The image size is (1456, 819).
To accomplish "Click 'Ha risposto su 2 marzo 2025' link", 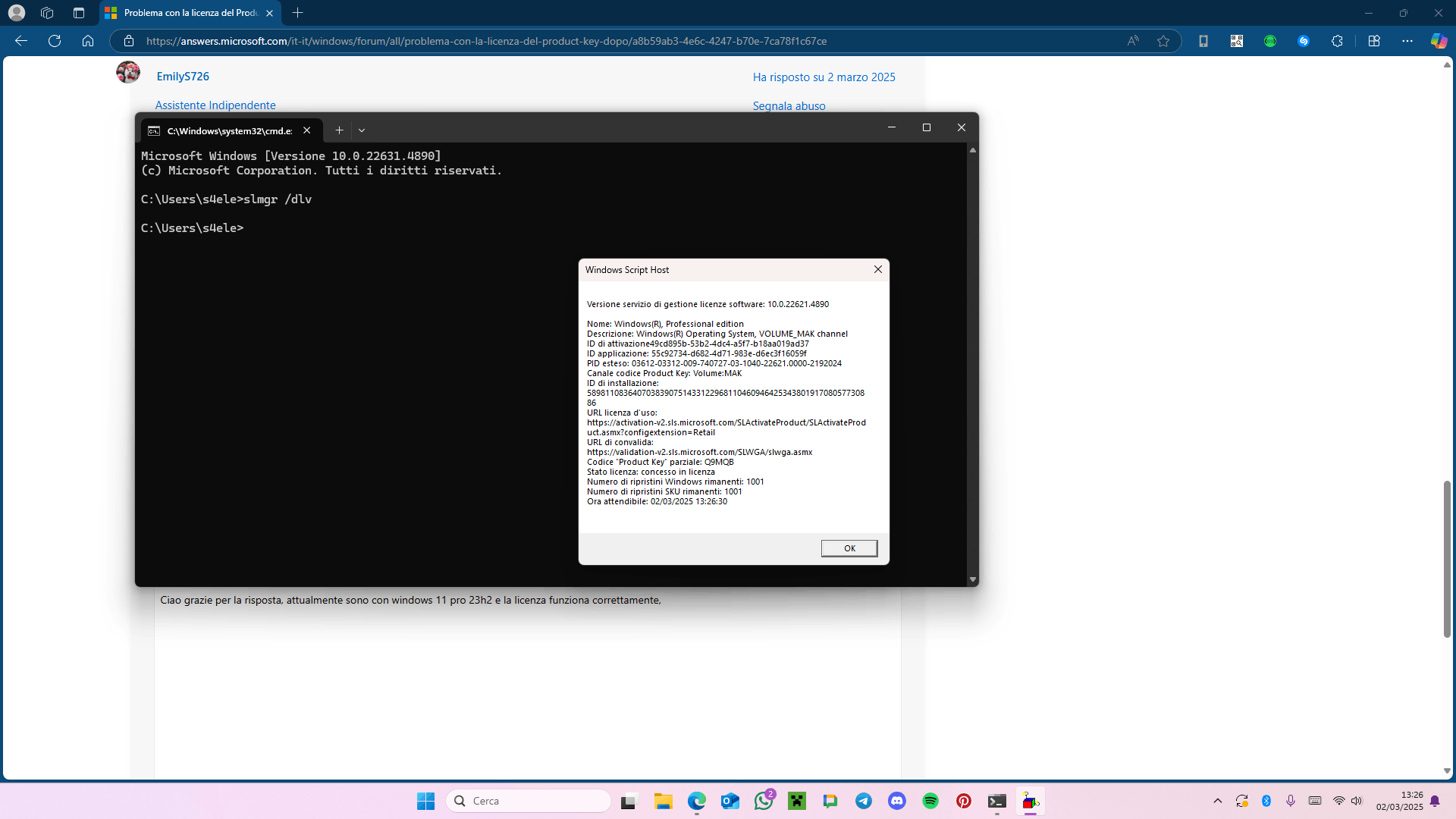I will point(824,77).
